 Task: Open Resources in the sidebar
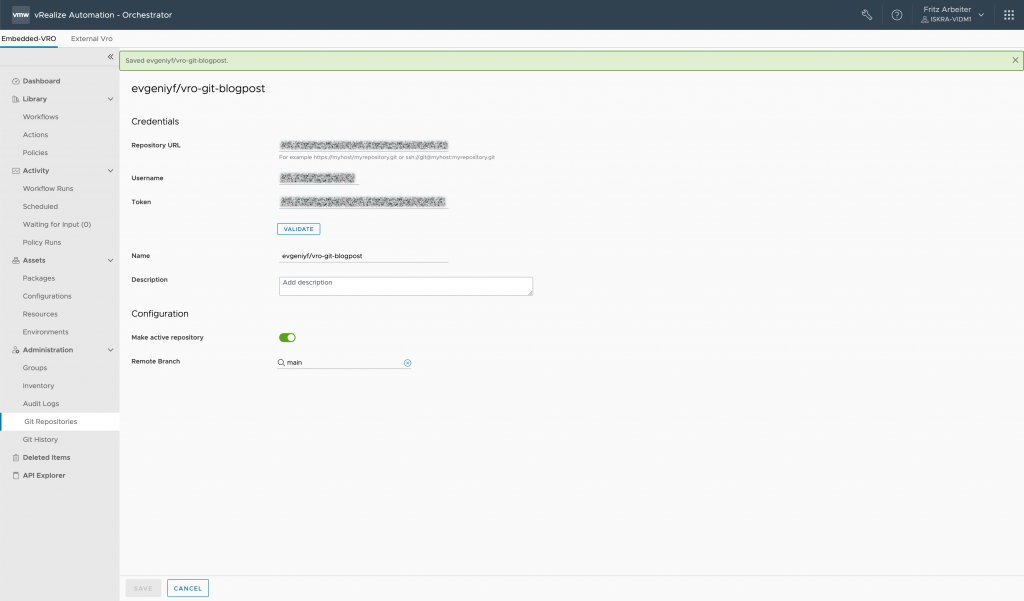click(40, 314)
